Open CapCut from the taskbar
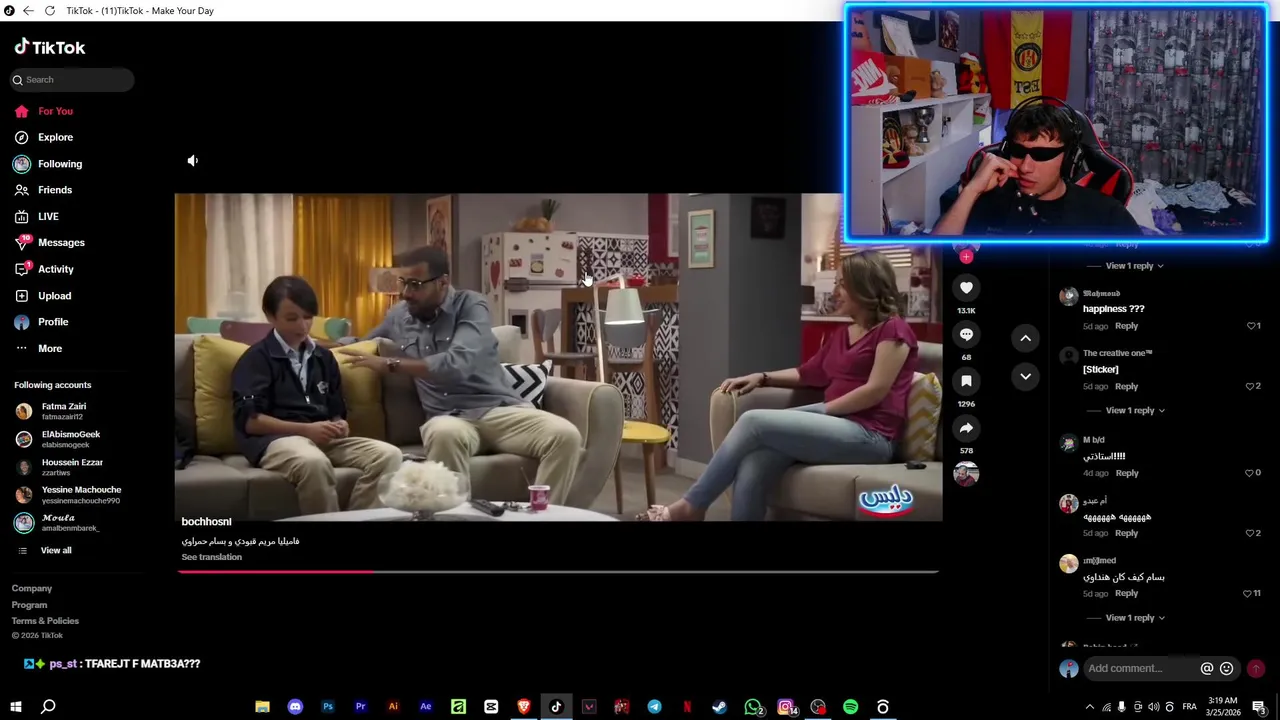The width and height of the screenshot is (1280, 720). tap(491, 707)
